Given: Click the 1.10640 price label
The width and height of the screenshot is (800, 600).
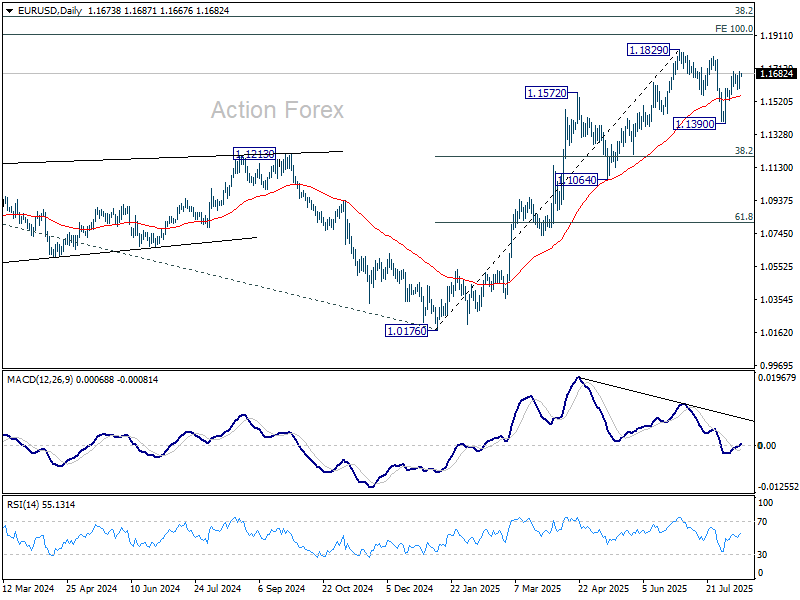Looking at the screenshot, I should (577, 180).
